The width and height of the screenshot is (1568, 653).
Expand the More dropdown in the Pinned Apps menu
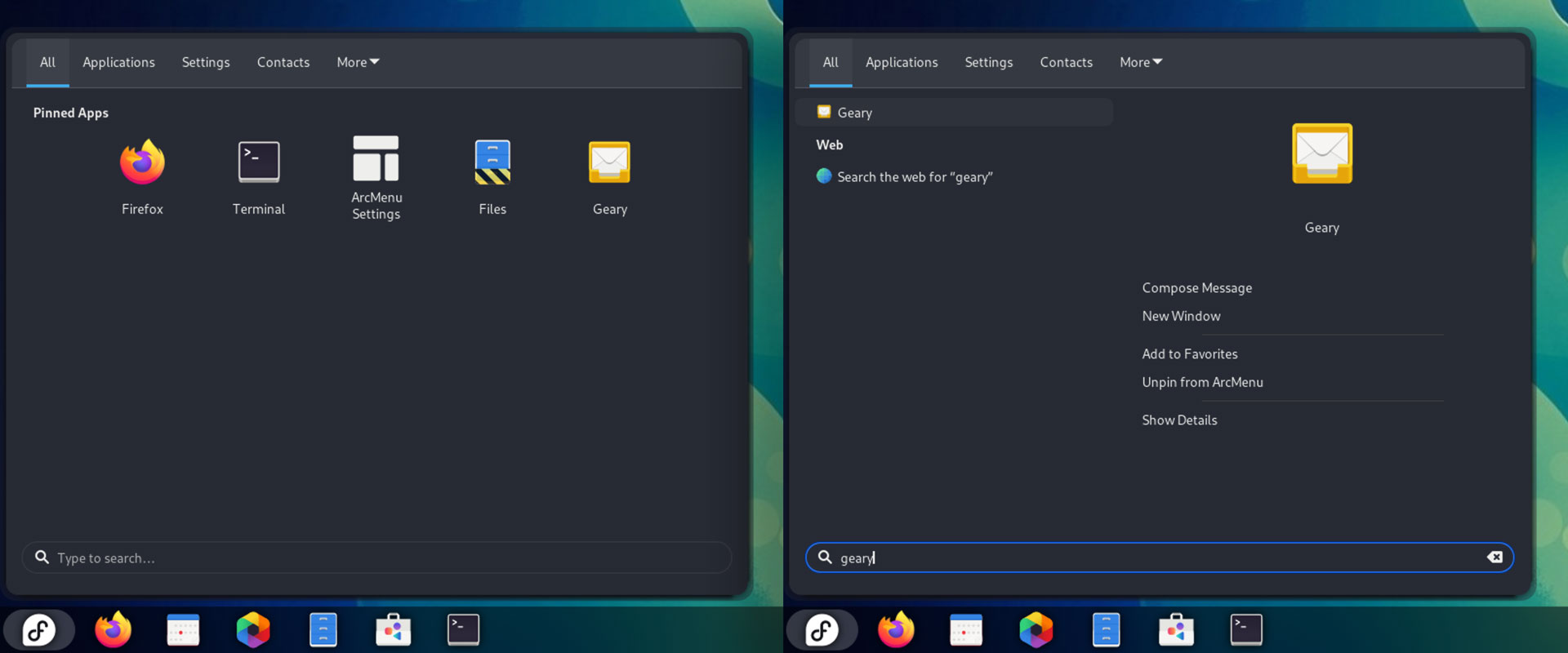click(358, 62)
